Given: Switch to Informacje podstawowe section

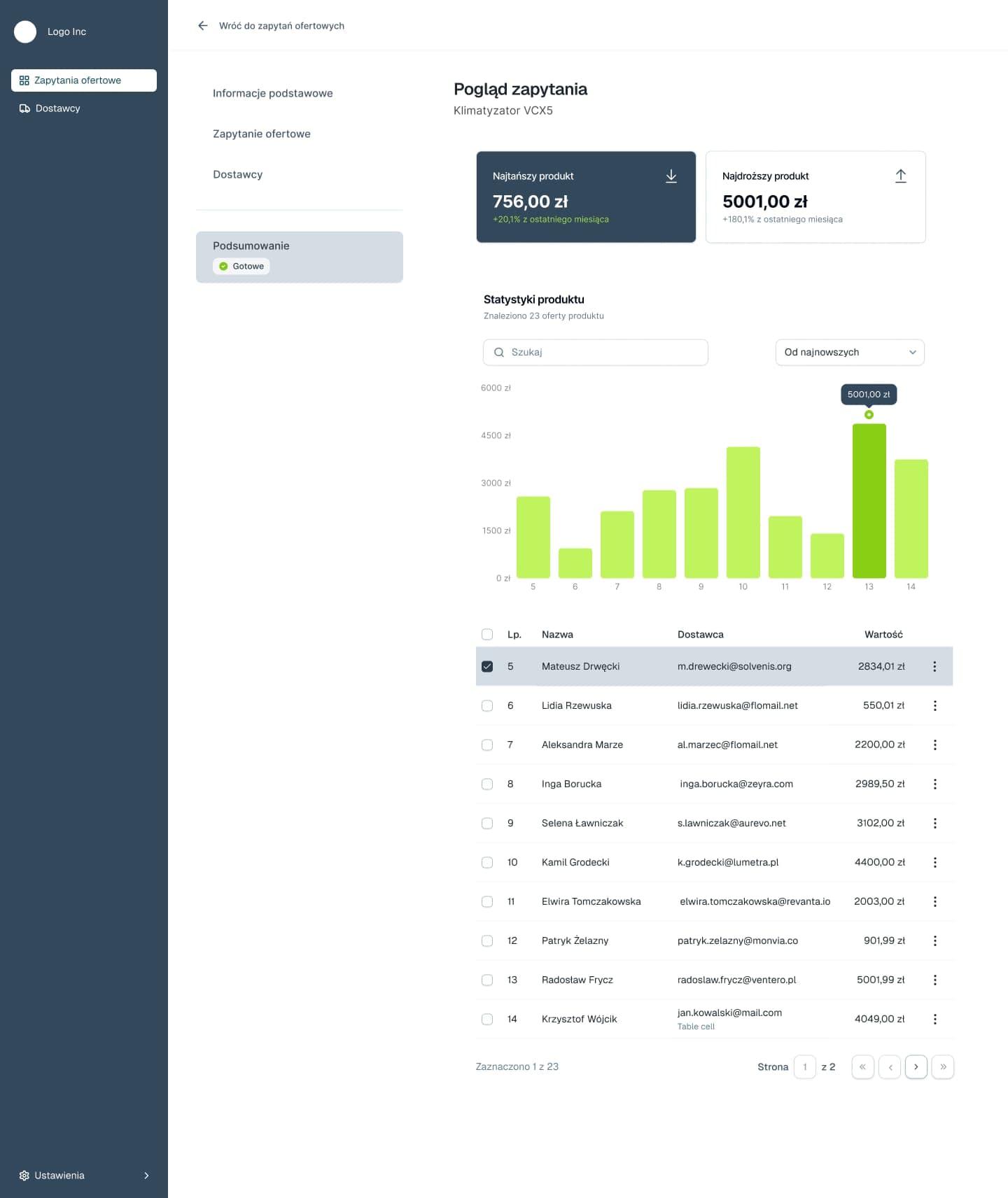Looking at the screenshot, I should click(272, 93).
